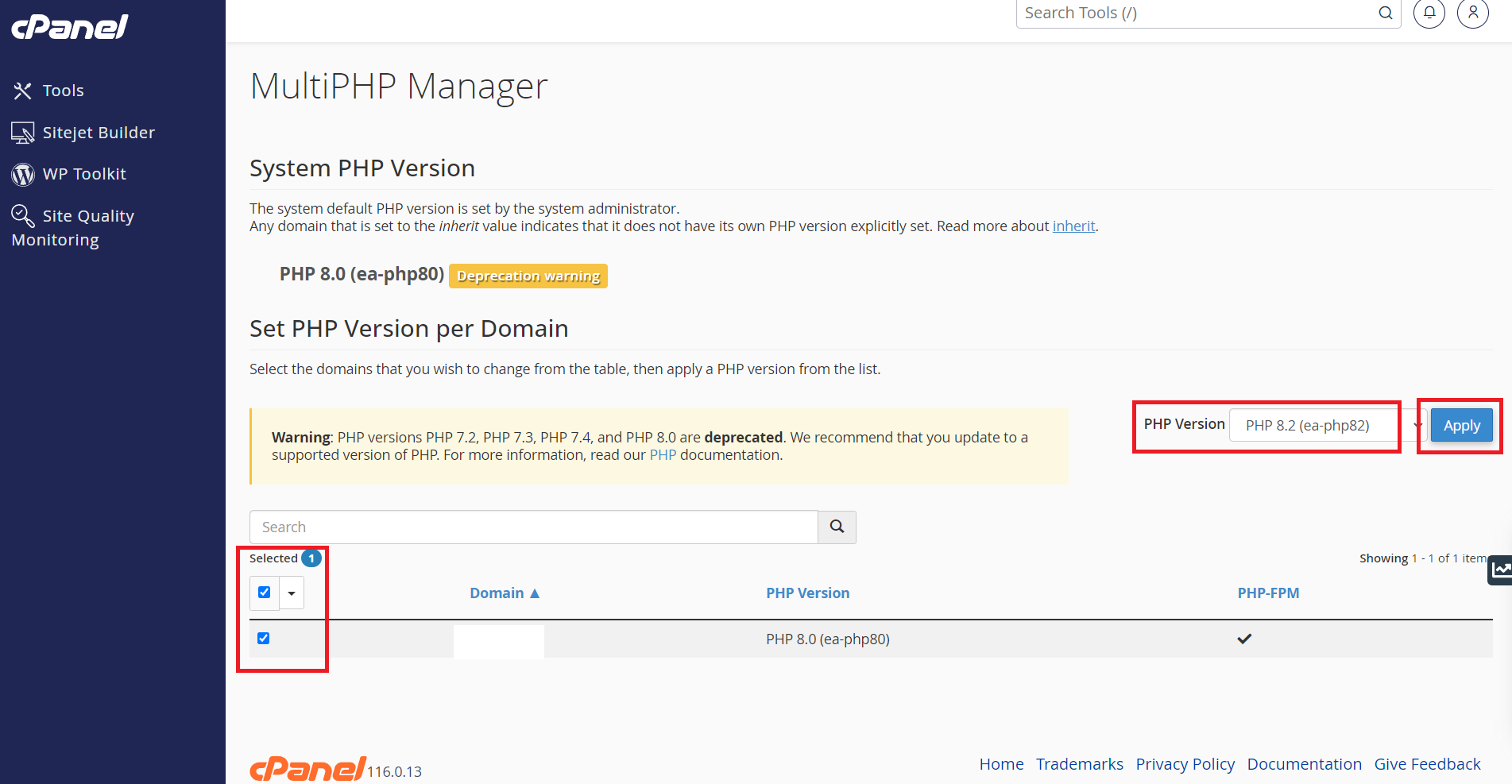Open the notifications bell
Viewport: 1512px width, 784px height.
1429,13
